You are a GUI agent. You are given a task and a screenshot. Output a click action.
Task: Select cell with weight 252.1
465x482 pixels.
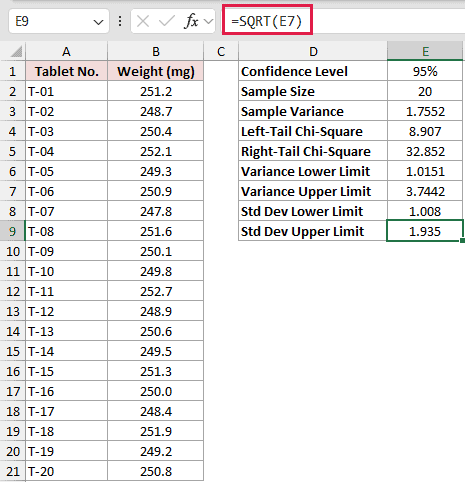pos(156,151)
